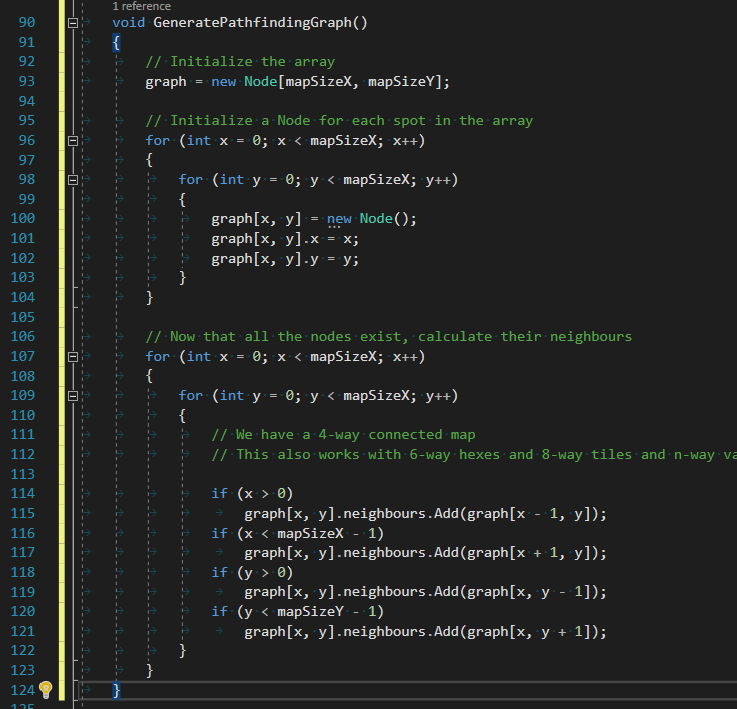Screen dimensions: 737x709
Task: Click the GeneratePathfindingGraph method name
Action: [x=252, y=23]
